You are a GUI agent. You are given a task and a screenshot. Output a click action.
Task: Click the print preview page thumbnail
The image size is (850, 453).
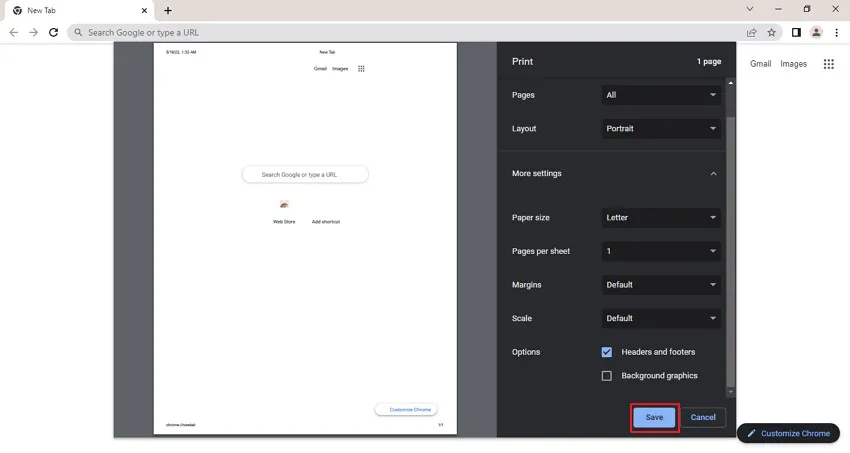coord(305,238)
